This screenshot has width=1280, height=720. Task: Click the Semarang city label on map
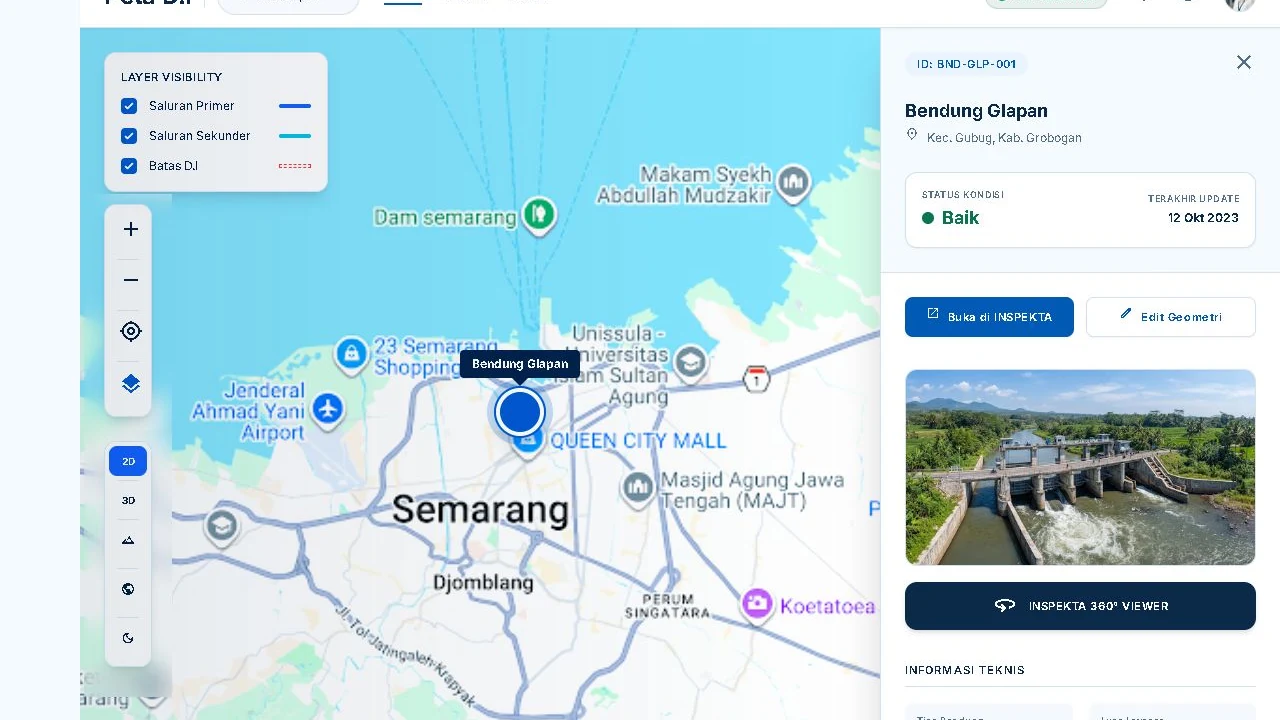(480, 509)
